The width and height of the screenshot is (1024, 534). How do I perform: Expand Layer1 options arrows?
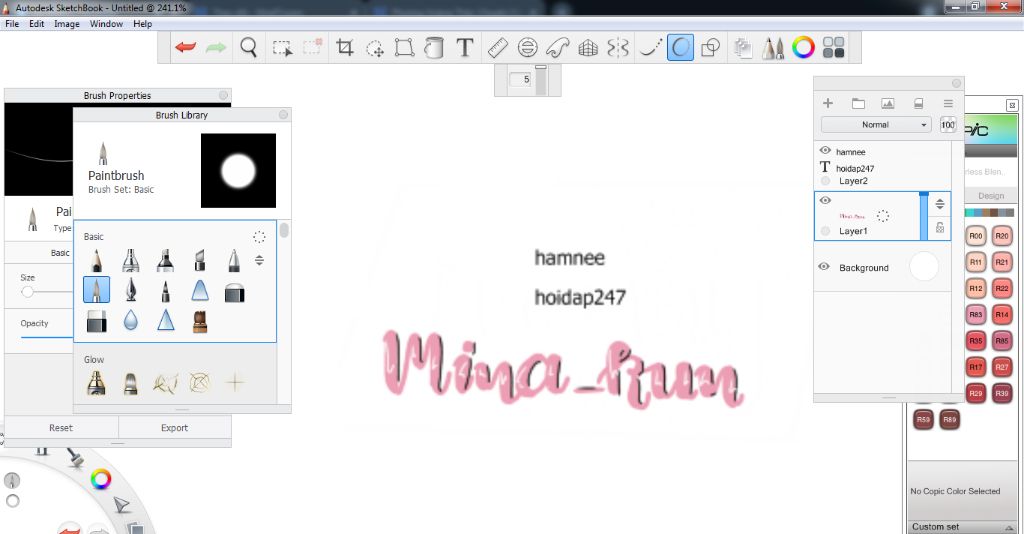point(940,204)
